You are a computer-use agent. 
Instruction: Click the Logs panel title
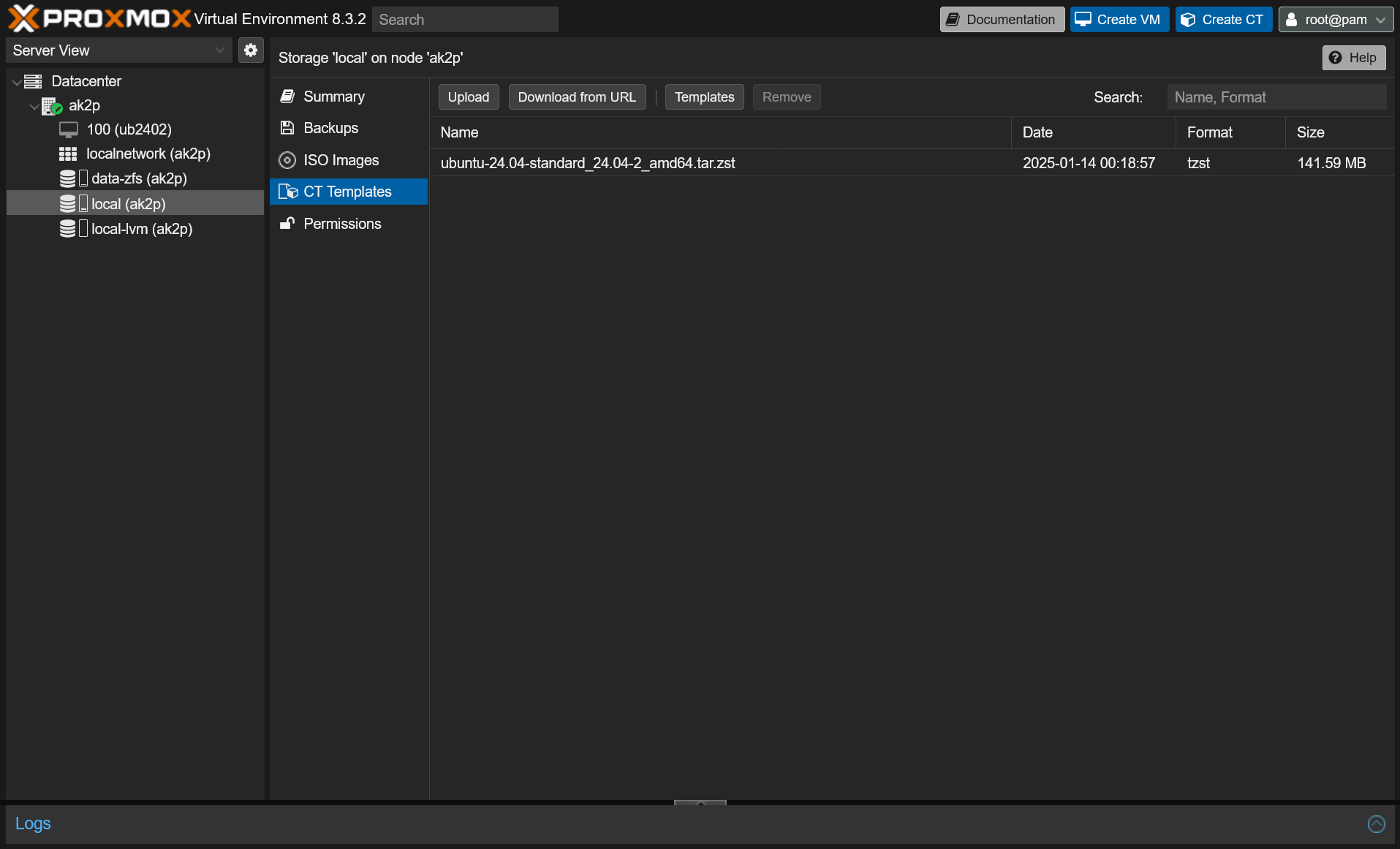pyautogui.click(x=33, y=823)
